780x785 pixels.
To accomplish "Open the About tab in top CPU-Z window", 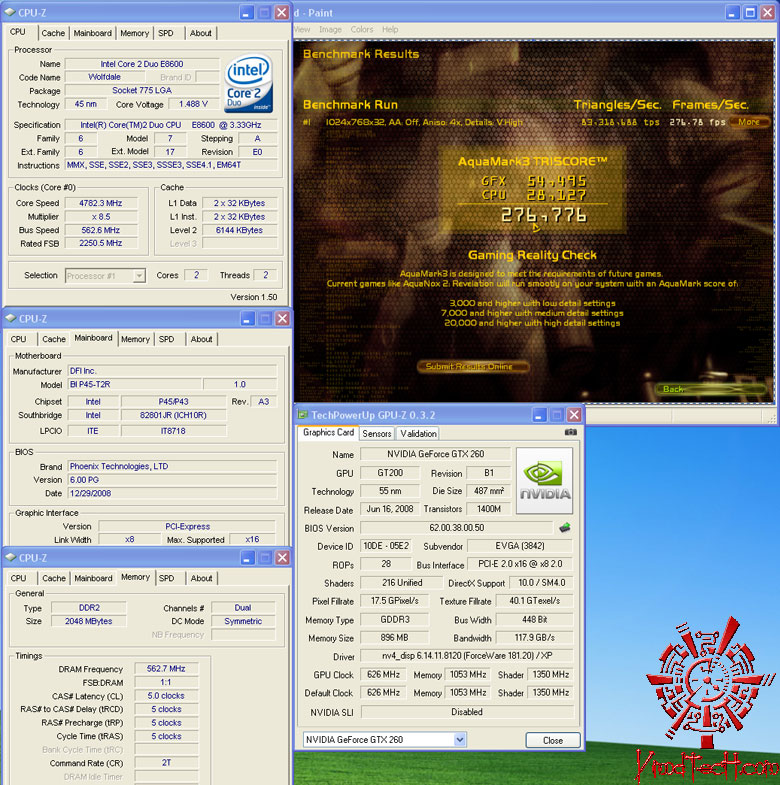I will point(201,33).
